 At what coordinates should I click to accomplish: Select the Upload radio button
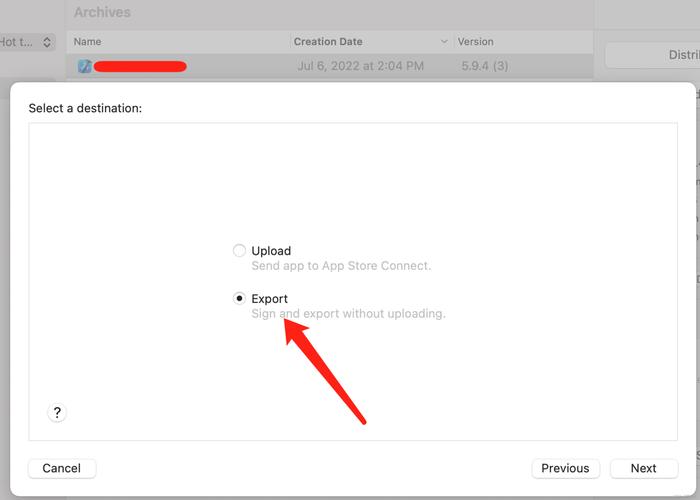(x=239, y=251)
